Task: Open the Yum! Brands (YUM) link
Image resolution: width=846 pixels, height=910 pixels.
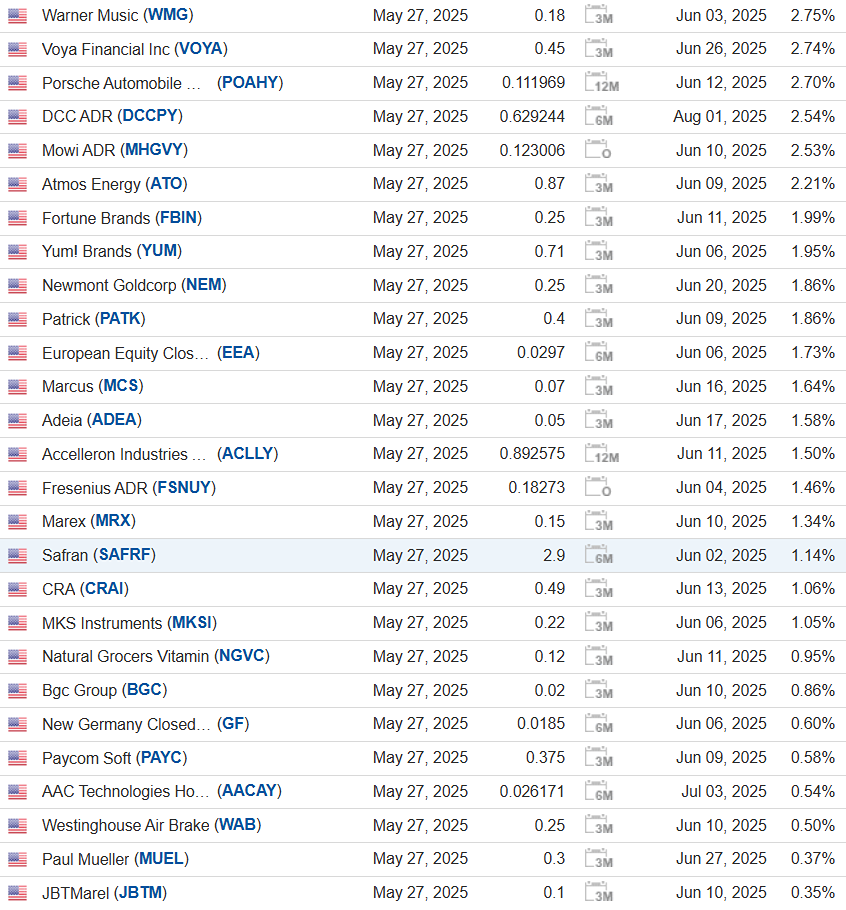Action: click(112, 251)
